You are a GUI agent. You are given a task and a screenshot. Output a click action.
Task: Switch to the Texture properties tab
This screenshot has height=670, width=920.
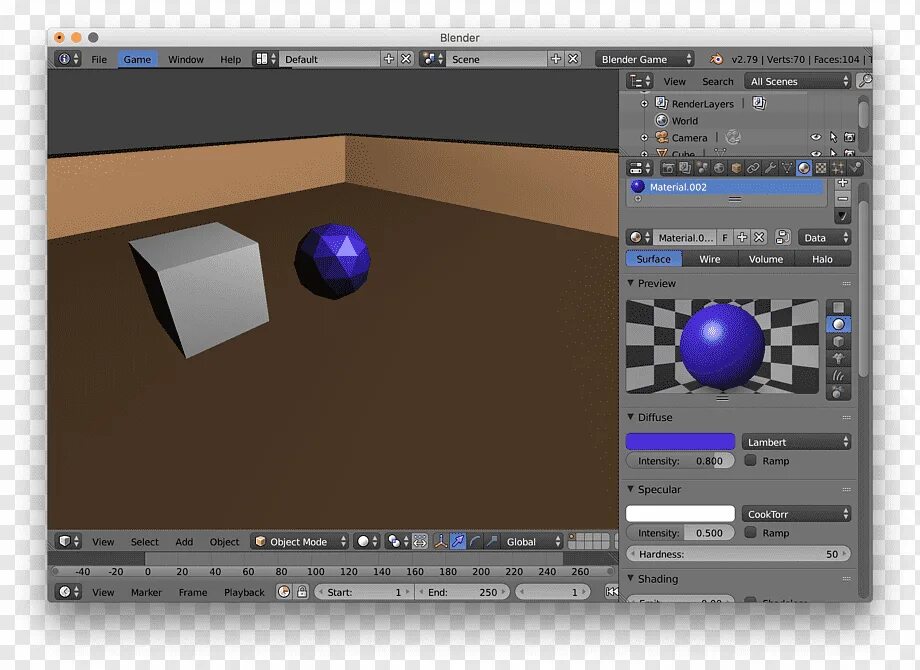(x=821, y=168)
